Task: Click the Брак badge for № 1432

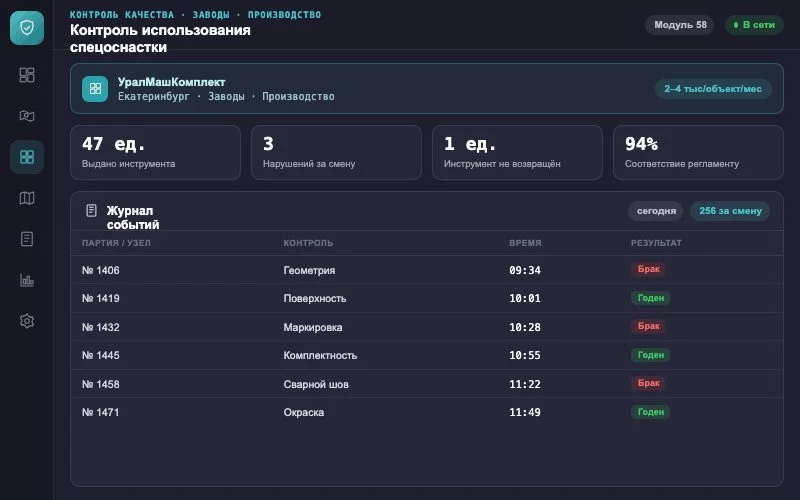Action: [x=648, y=326]
